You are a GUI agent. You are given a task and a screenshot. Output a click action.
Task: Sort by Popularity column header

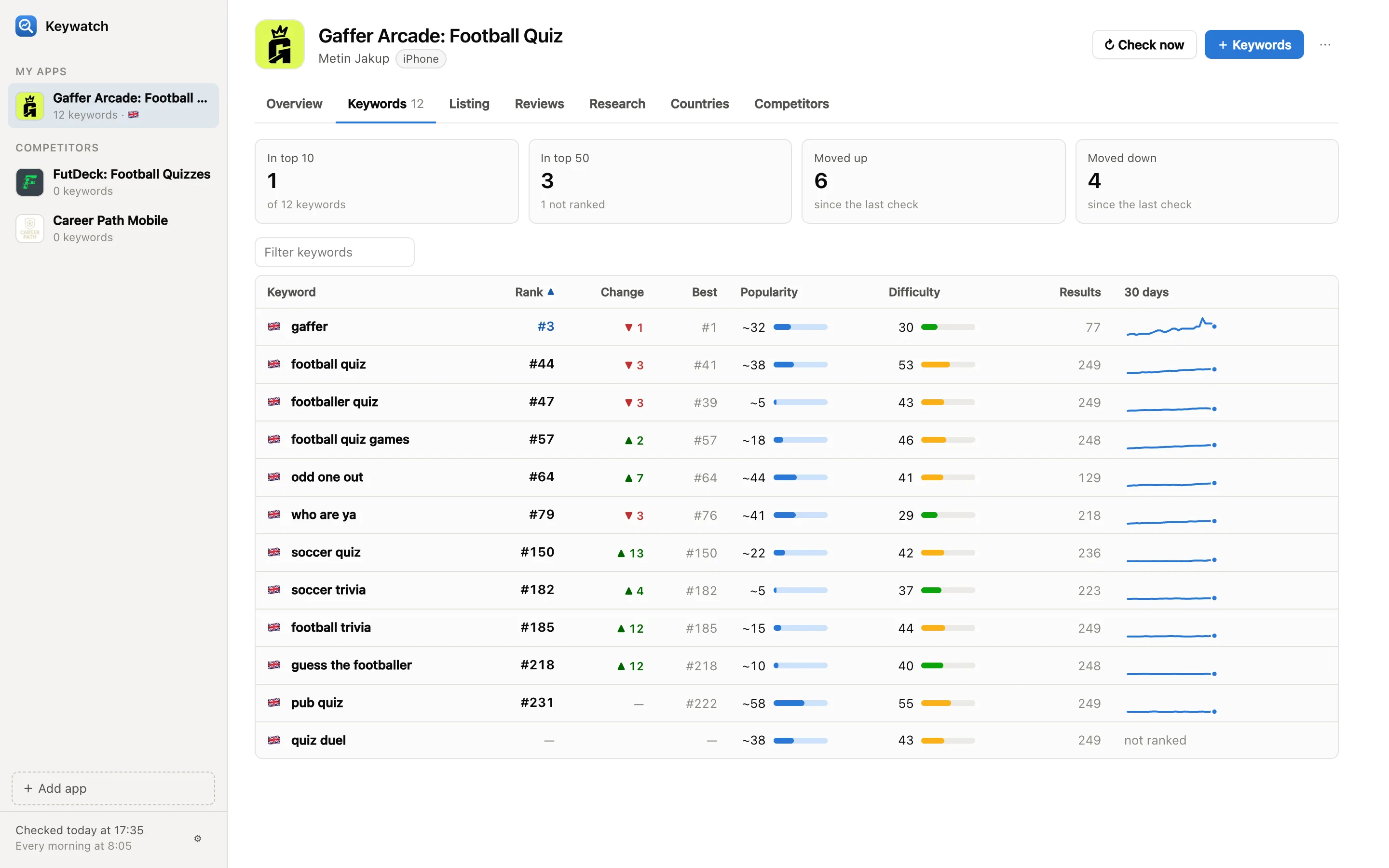point(769,292)
